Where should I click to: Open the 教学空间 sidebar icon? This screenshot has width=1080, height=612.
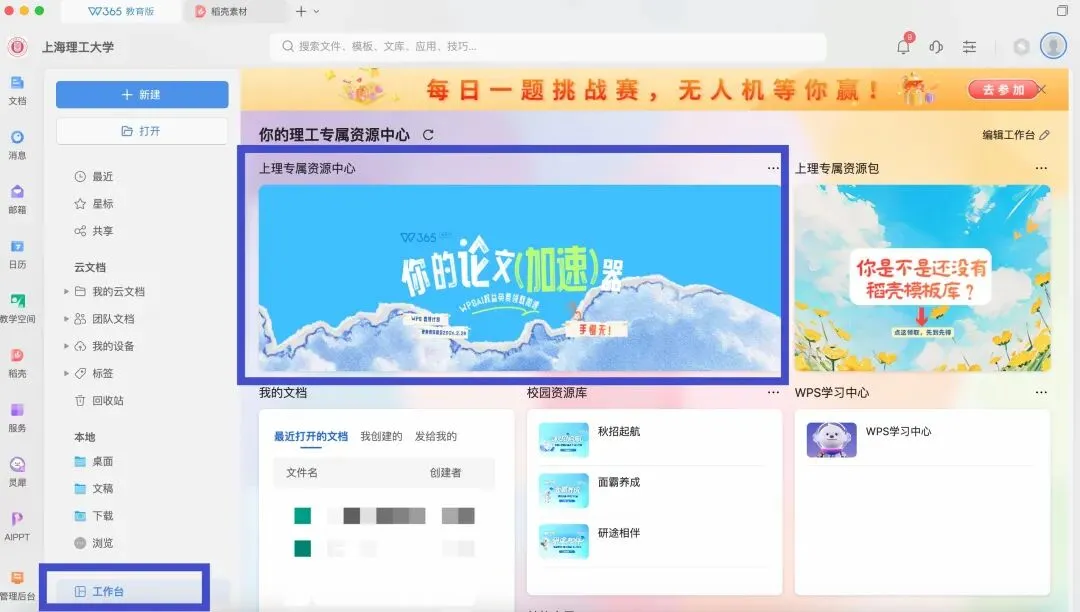click(x=17, y=308)
